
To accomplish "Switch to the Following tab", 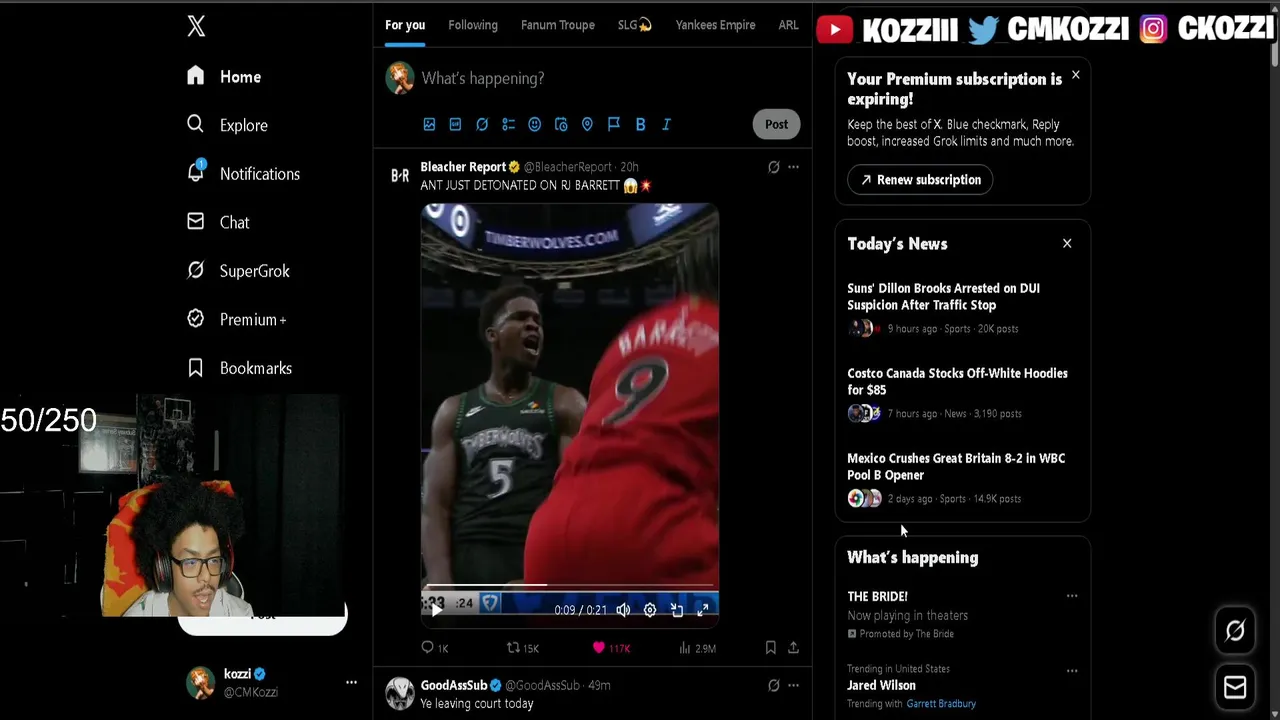I will point(473,25).
